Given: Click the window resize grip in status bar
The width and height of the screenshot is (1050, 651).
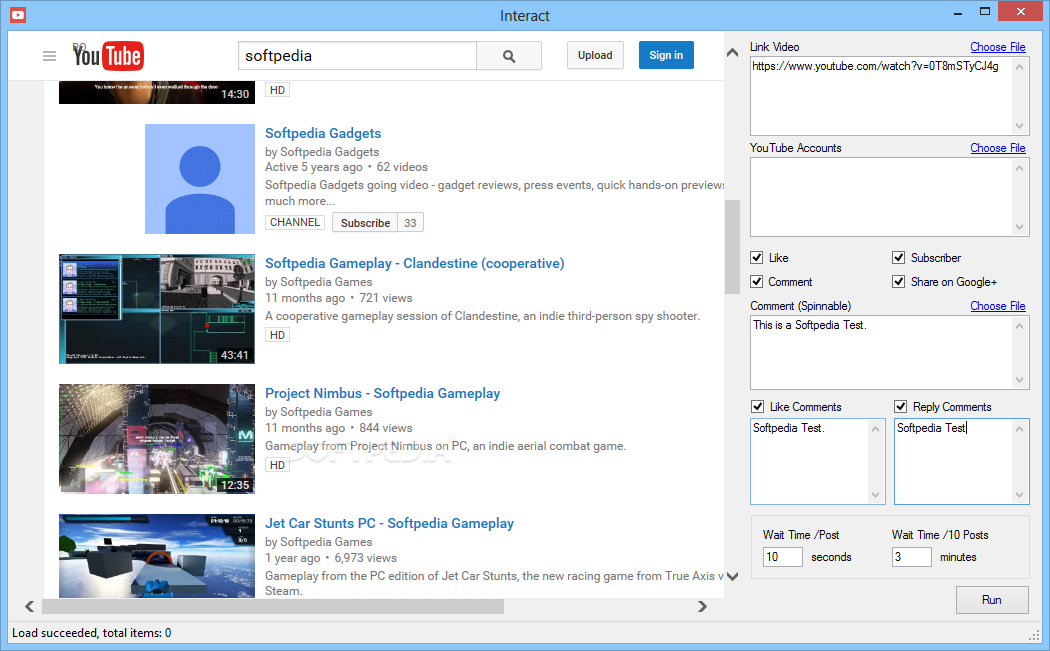Looking at the screenshot, I should click(x=1035, y=636).
